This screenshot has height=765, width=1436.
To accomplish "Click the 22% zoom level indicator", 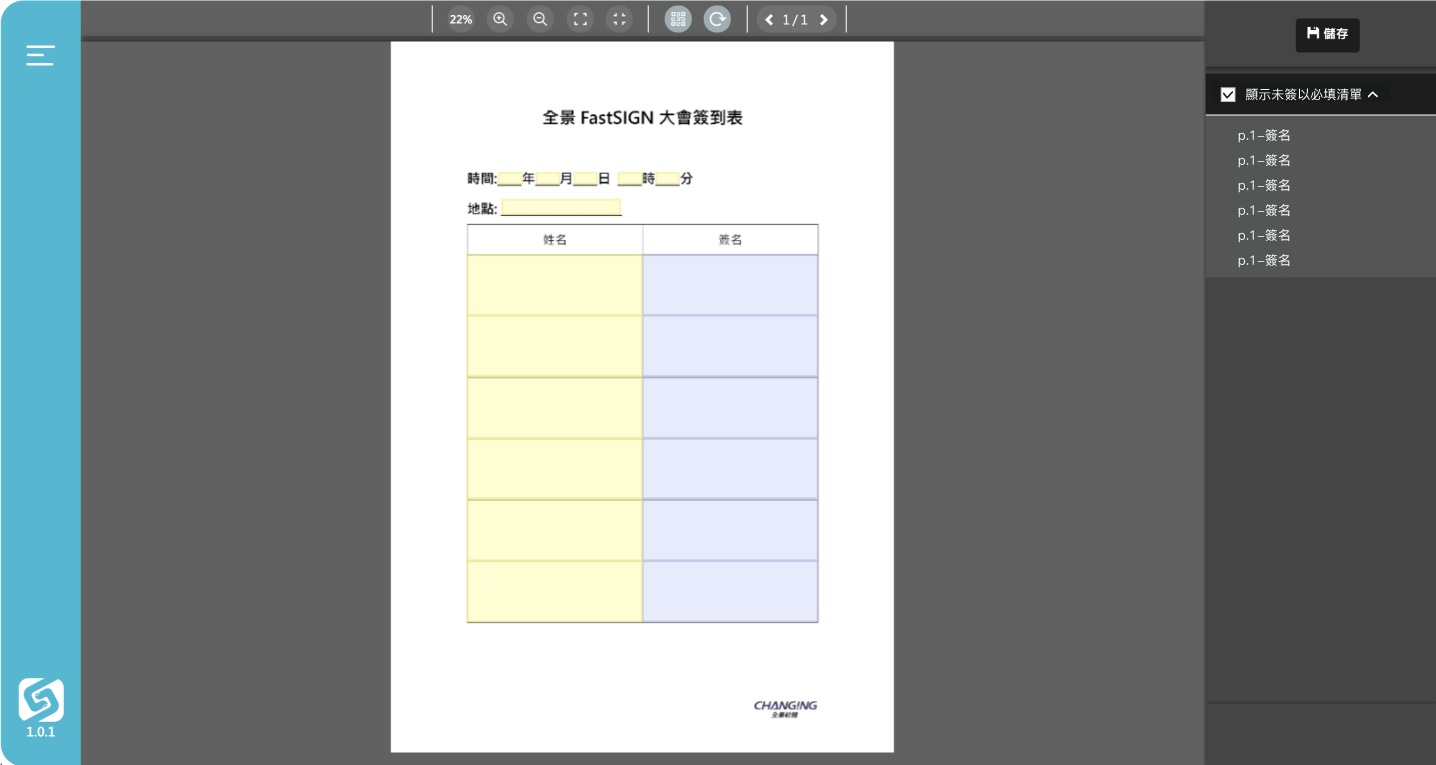I will (x=461, y=19).
